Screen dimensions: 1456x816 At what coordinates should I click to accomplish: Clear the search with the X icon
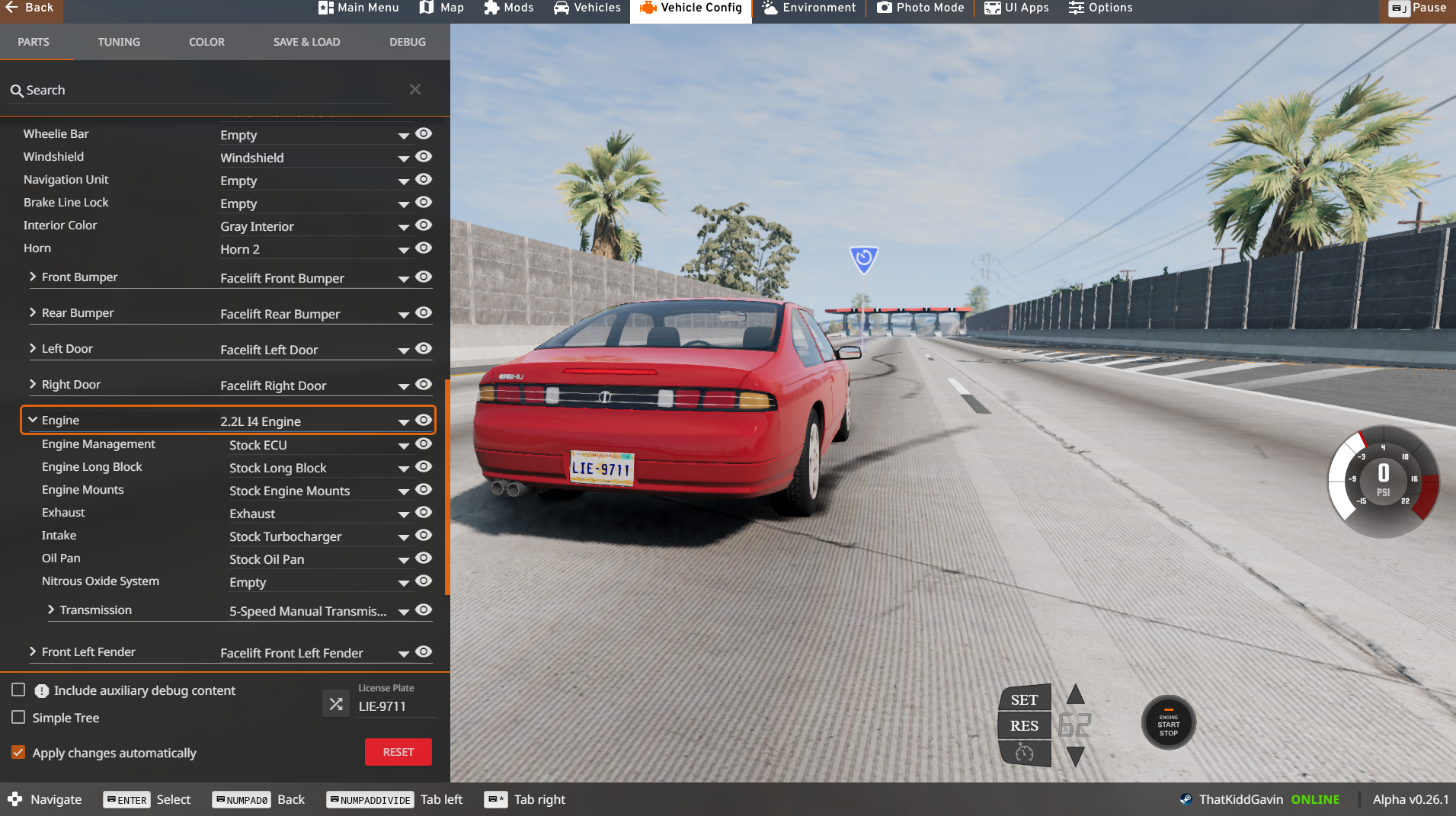pos(415,89)
